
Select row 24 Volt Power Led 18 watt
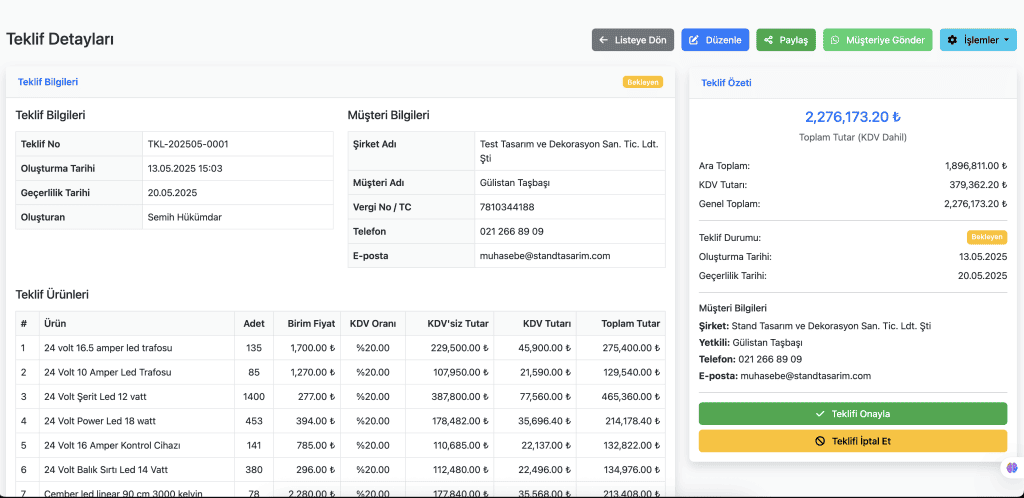(x=340, y=421)
